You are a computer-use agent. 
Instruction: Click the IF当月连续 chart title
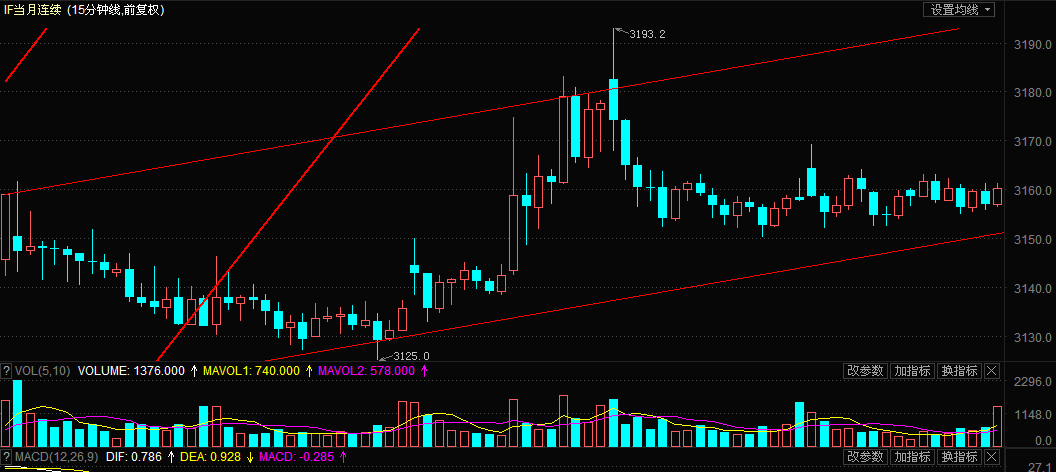tap(34, 9)
